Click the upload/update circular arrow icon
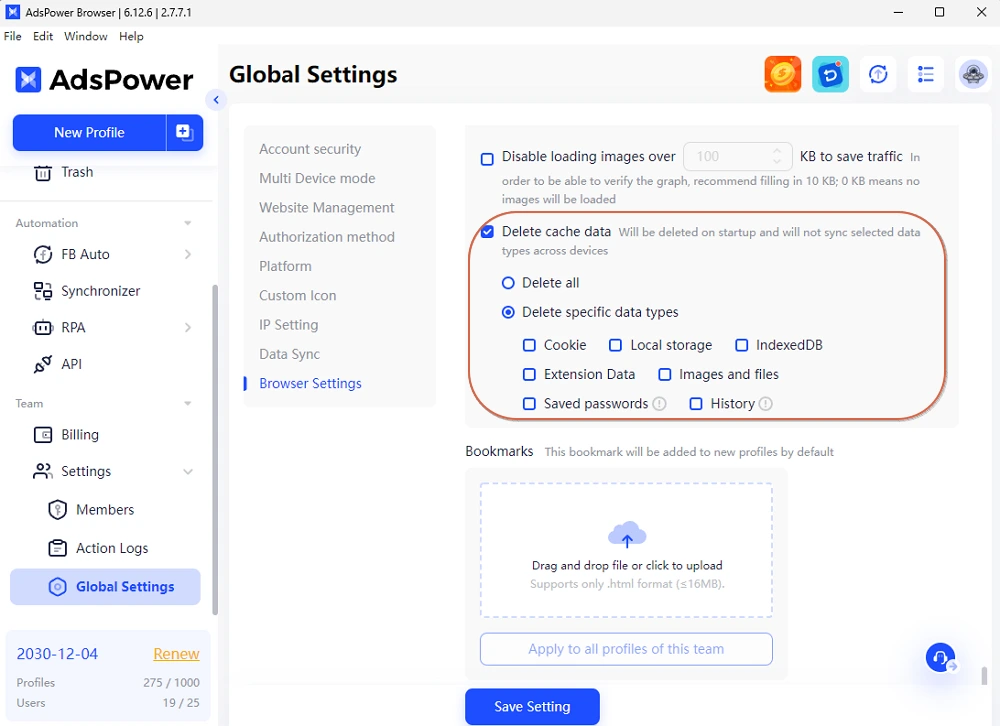Image resolution: width=1000 pixels, height=726 pixels. click(x=878, y=75)
